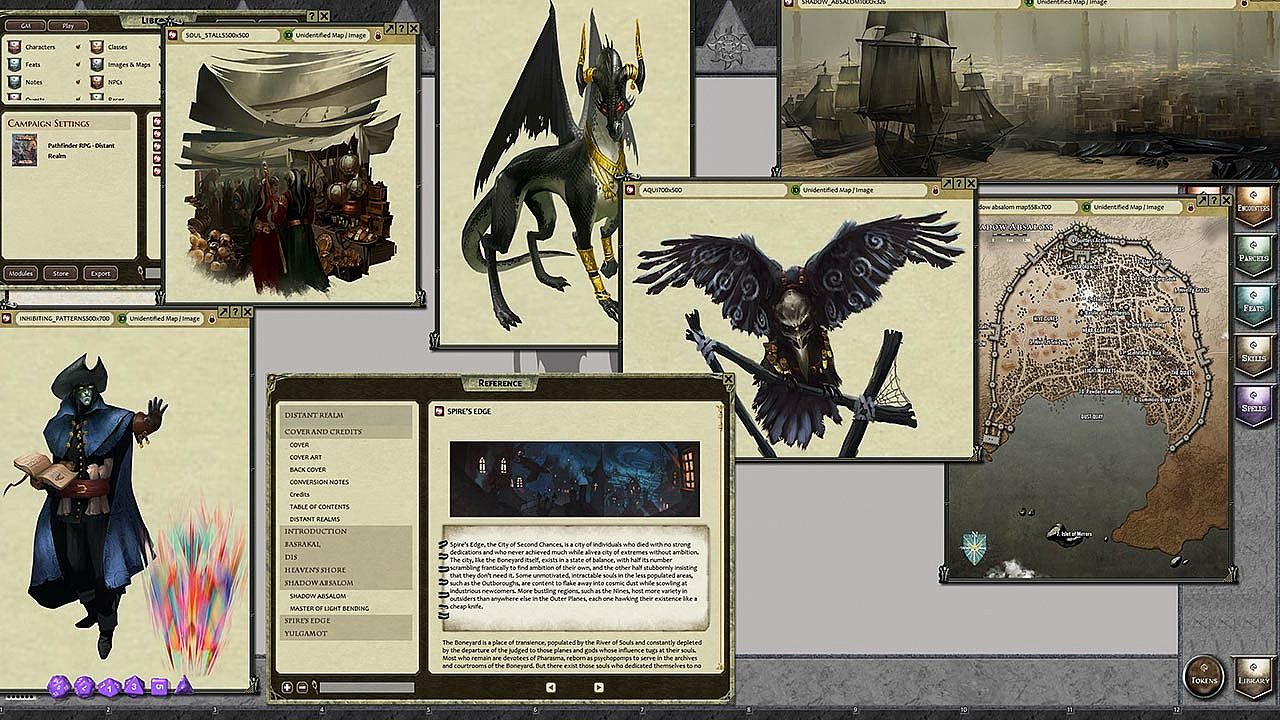
Task: Click the NPCs shield icon in Library
Action: click(x=97, y=82)
